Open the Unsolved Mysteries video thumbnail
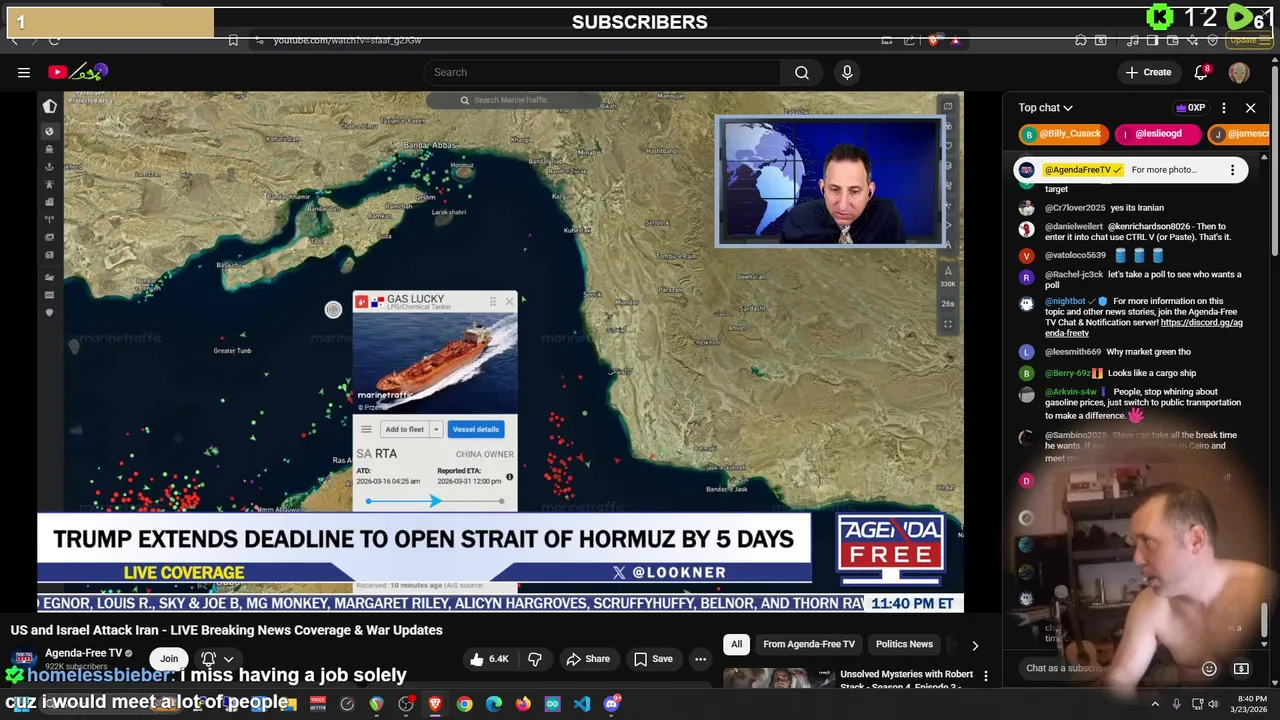The image size is (1280, 720). point(778,679)
